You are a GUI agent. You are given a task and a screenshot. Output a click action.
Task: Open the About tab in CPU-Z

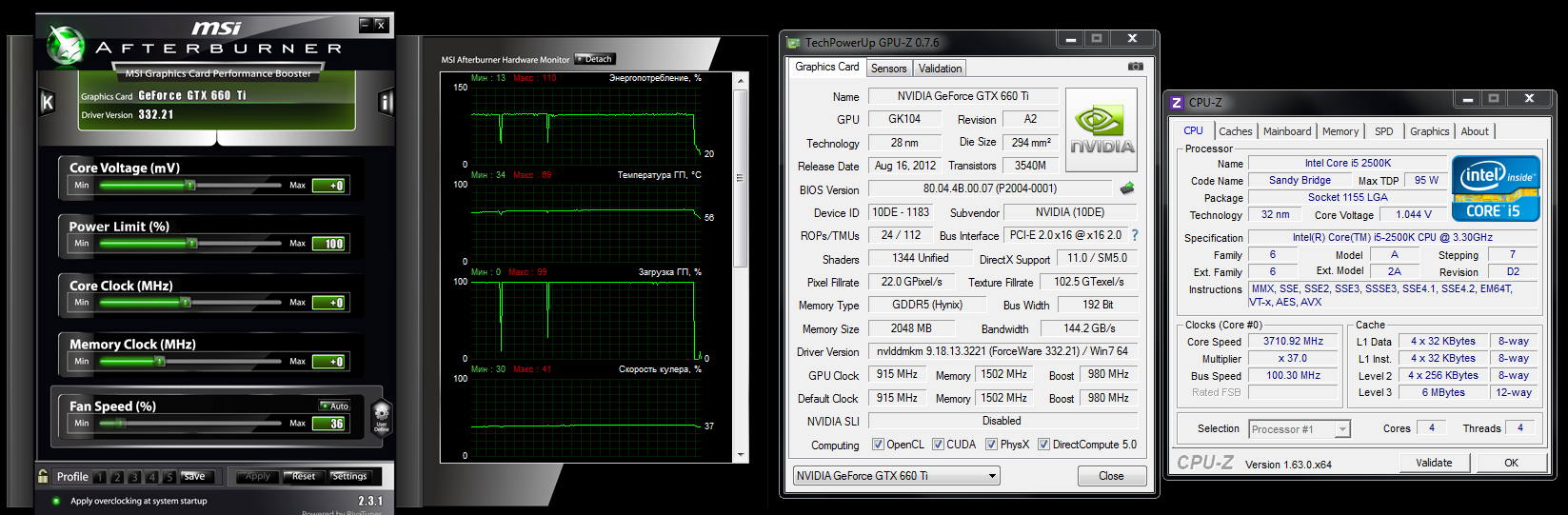pos(1475,131)
